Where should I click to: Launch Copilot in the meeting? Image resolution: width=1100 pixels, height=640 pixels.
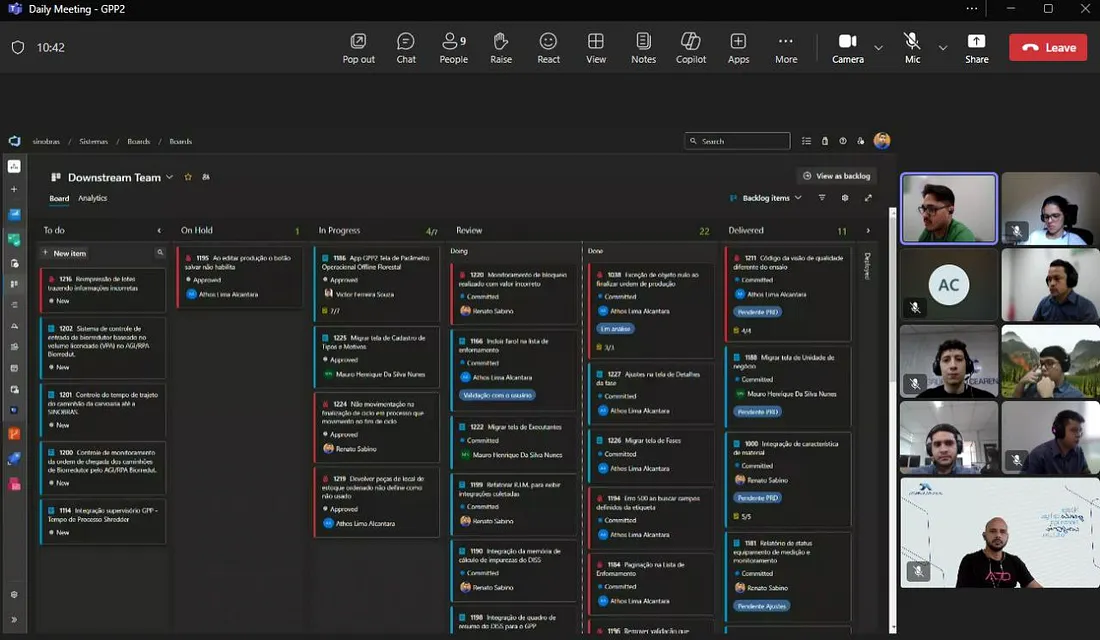click(691, 47)
